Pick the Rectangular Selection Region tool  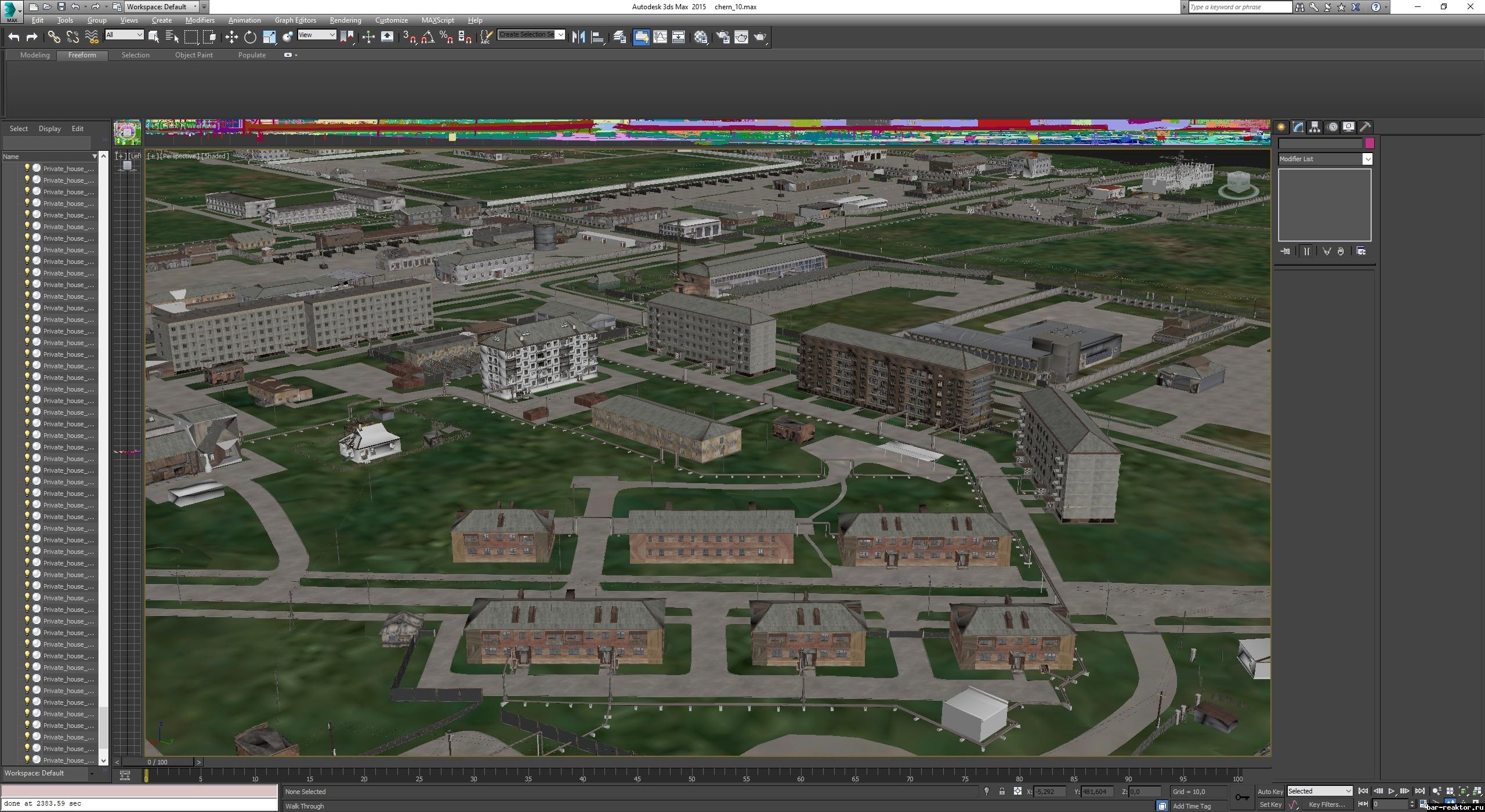pos(191,37)
